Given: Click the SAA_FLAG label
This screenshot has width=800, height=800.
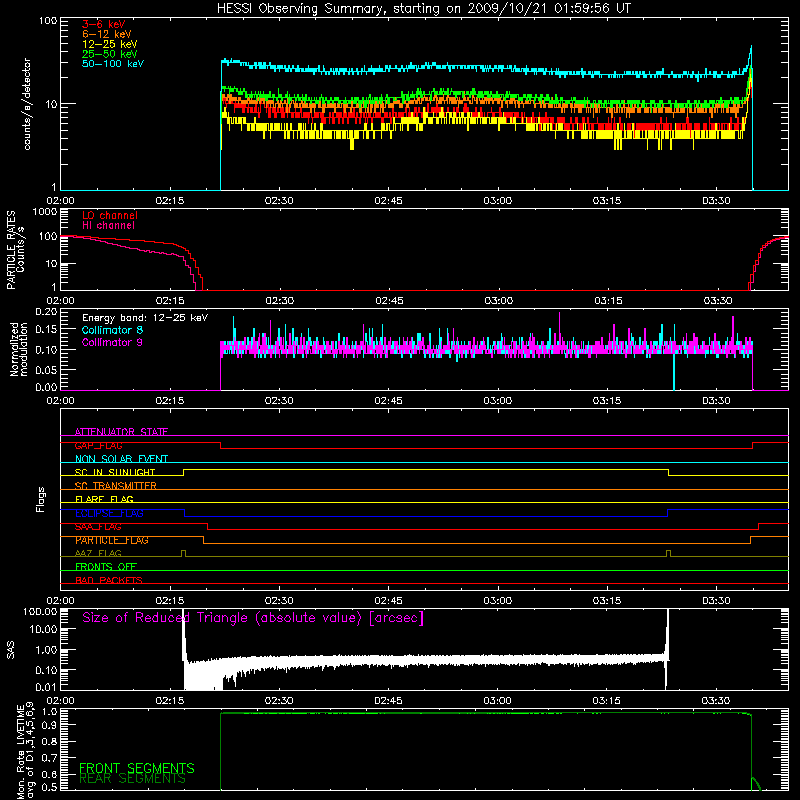Looking at the screenshot, I should tap(98, 527).
